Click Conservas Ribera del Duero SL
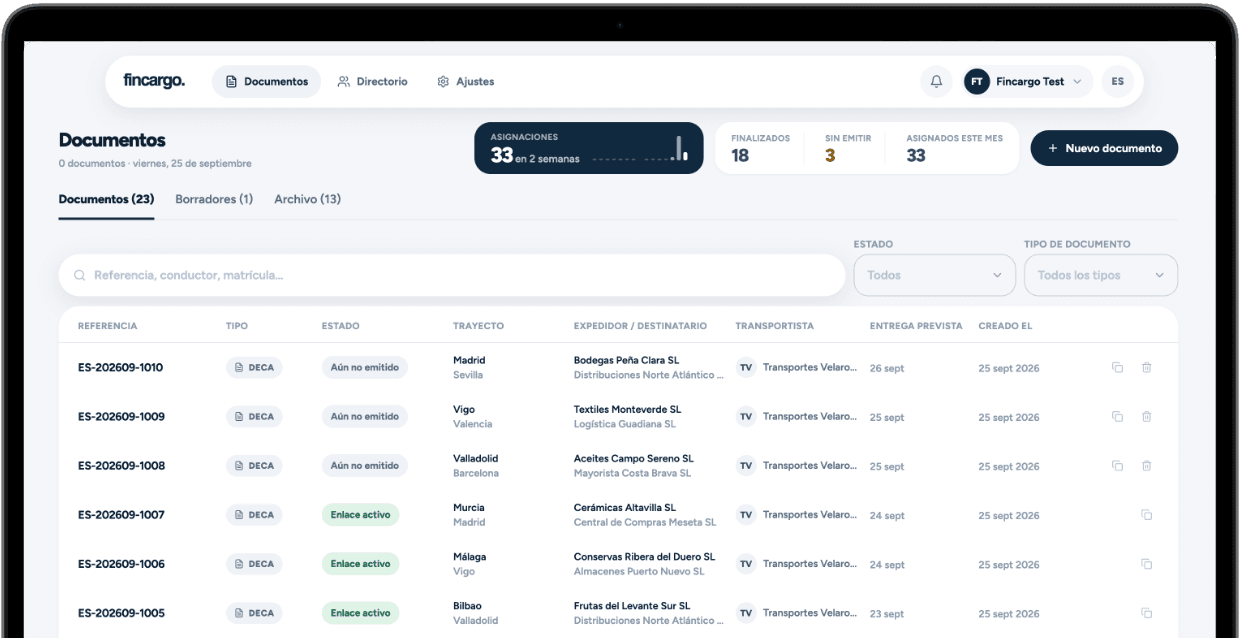The image size is (1243, 638). [x=644, y=556]
